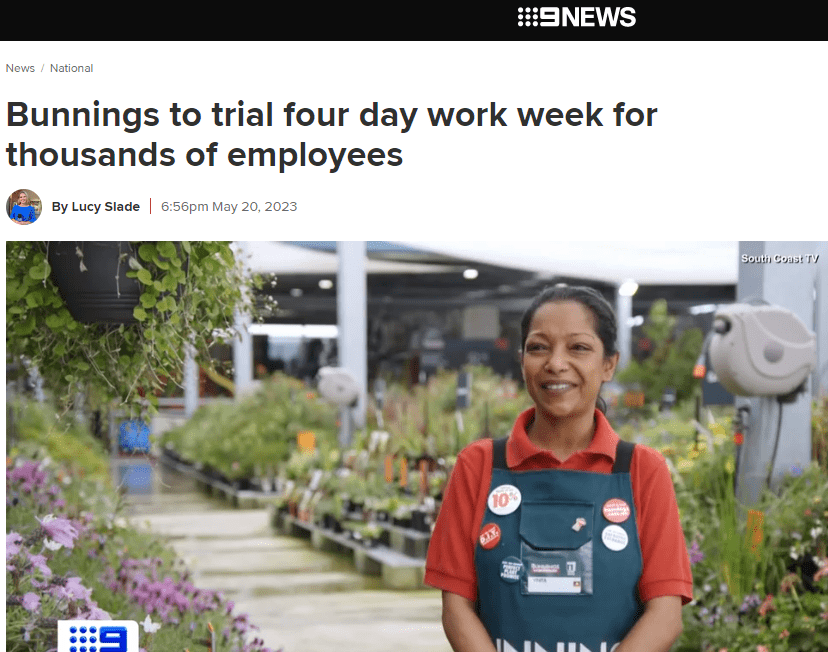The image size is (828, 652).
Task: Click the black 9News header bar
Action: [414, 20]
